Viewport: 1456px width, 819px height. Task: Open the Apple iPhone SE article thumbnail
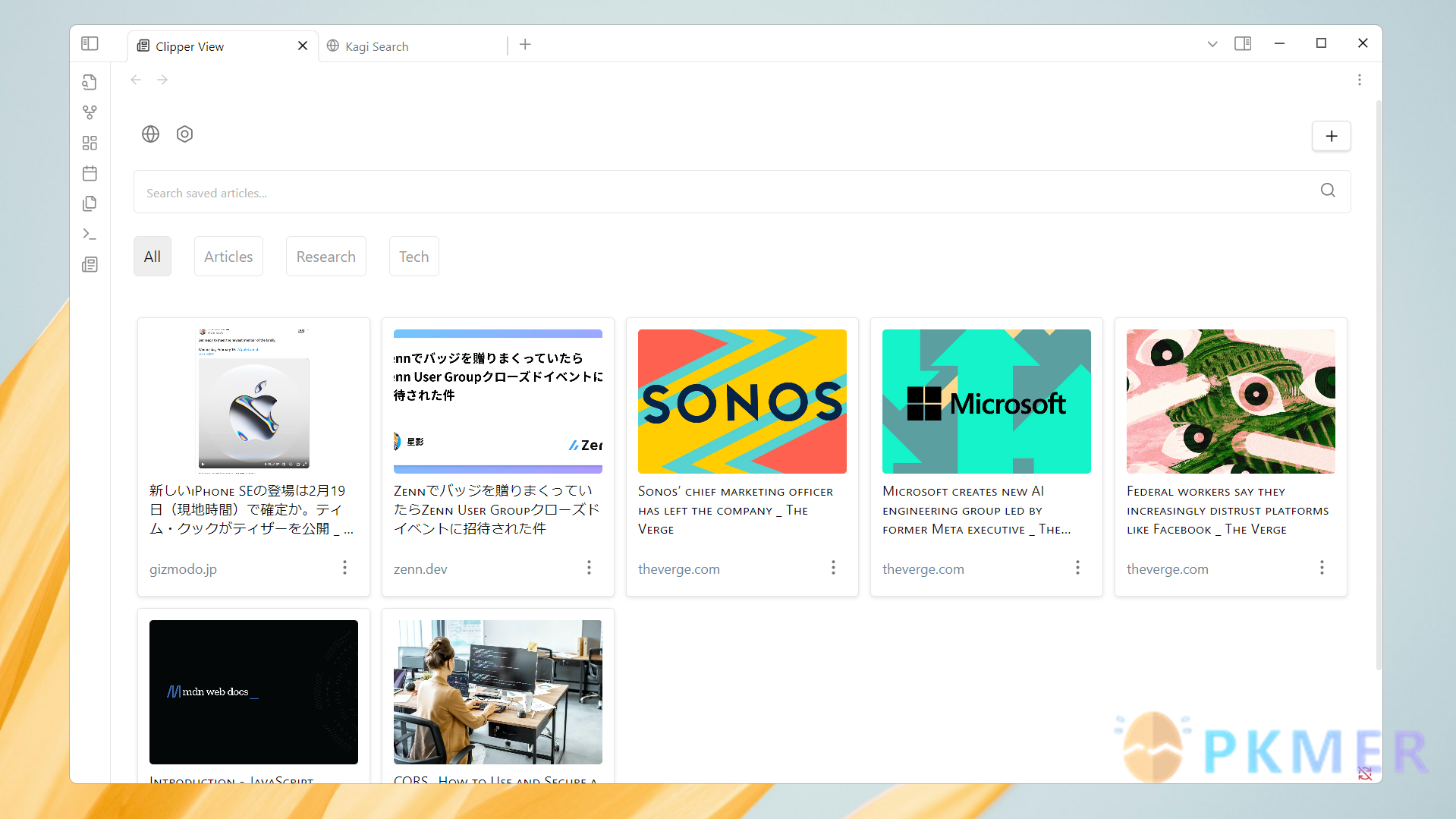pyautogui.click(x=253, y=402)
